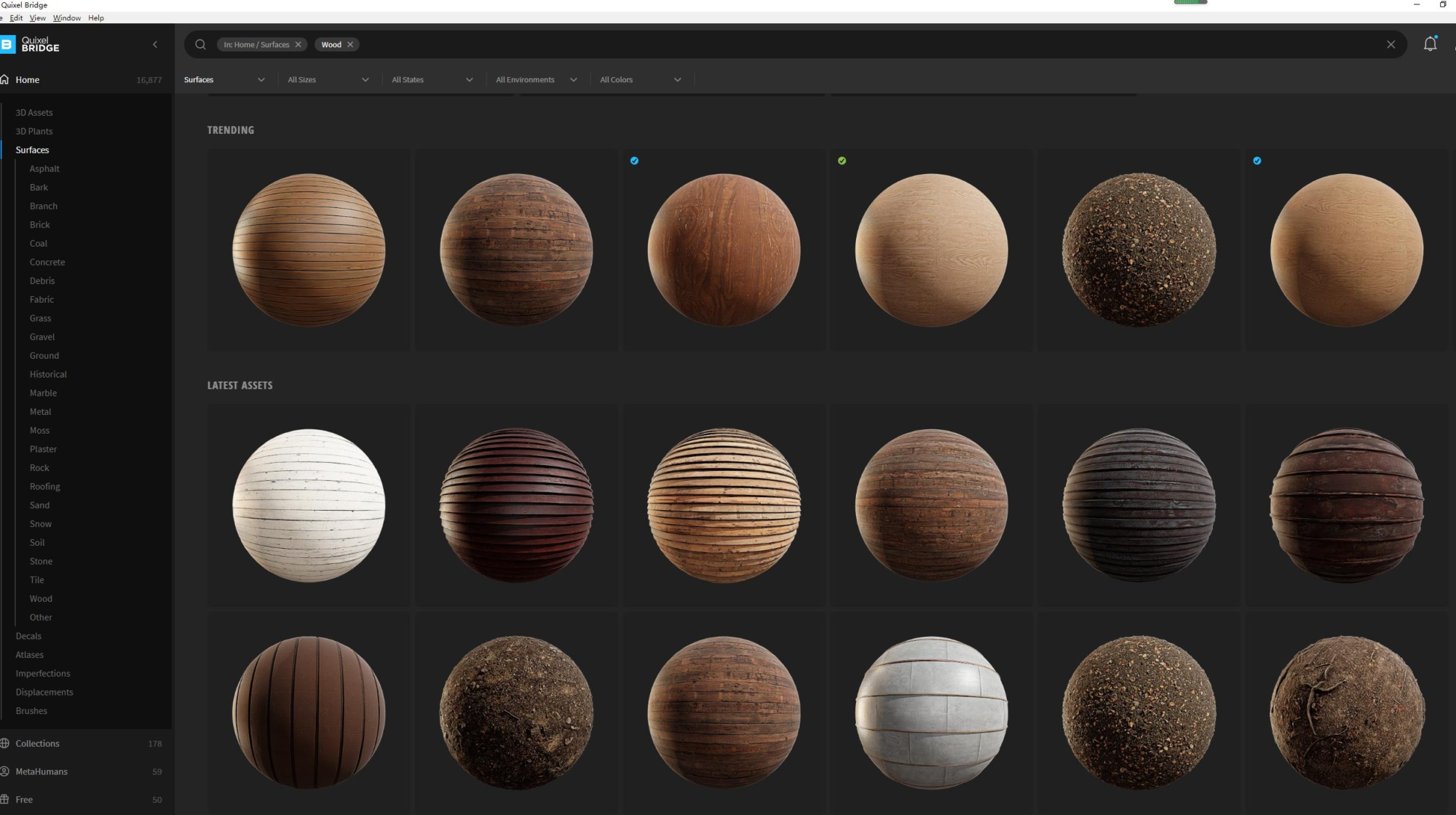Select the Bark surface category

click(x=39, y=187)
